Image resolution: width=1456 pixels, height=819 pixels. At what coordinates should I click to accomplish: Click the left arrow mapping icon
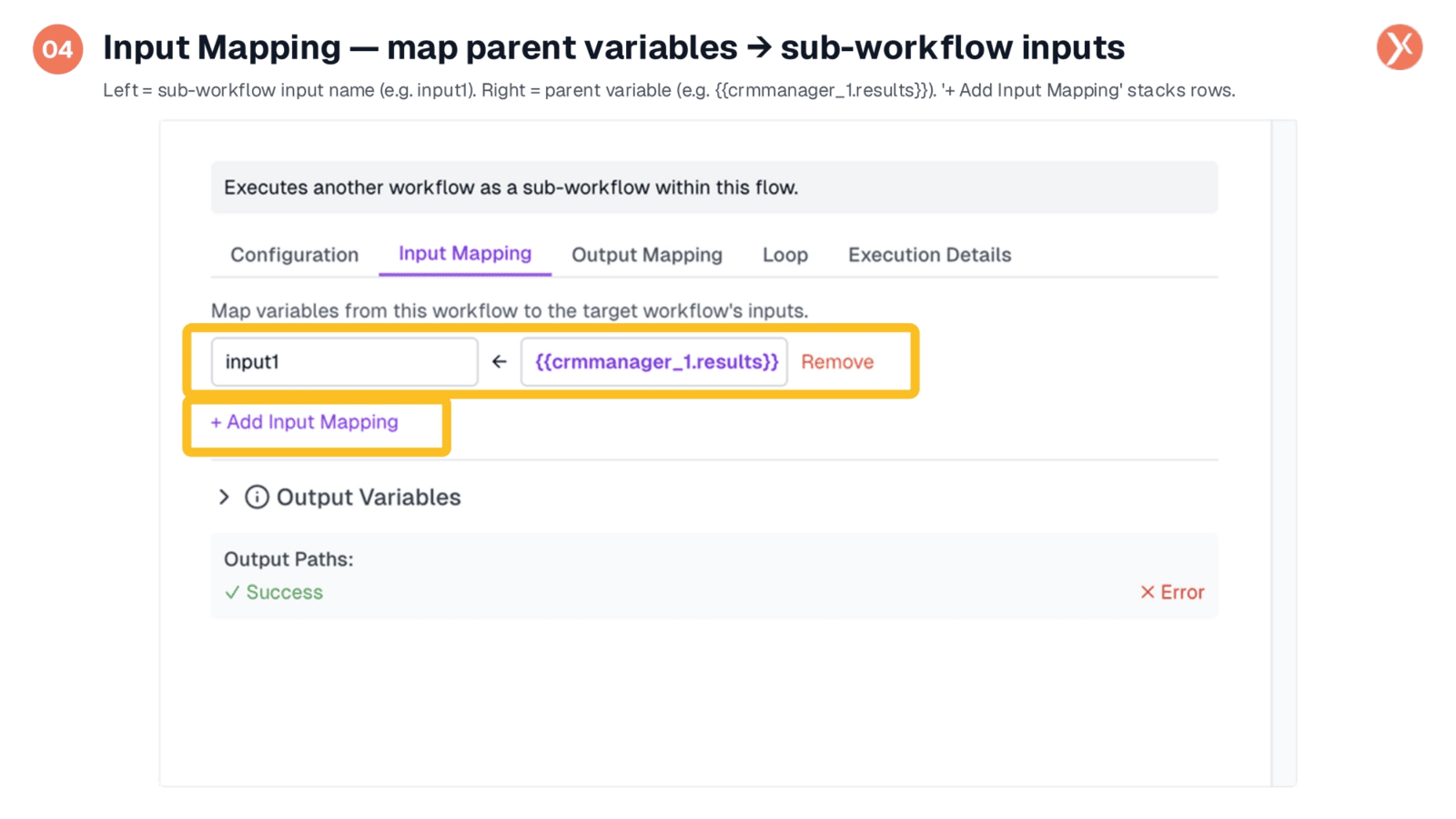(x=499, y=362)
